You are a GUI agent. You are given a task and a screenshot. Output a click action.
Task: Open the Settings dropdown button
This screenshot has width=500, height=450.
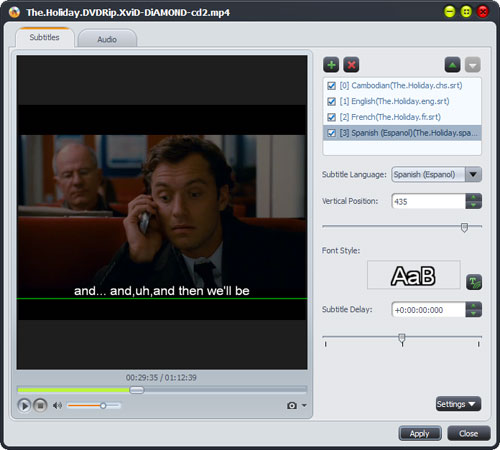[458, 404]
